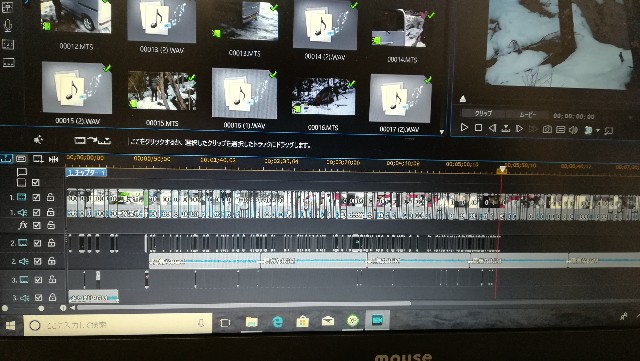Switch to storyboard view icon

pos(21,158)
